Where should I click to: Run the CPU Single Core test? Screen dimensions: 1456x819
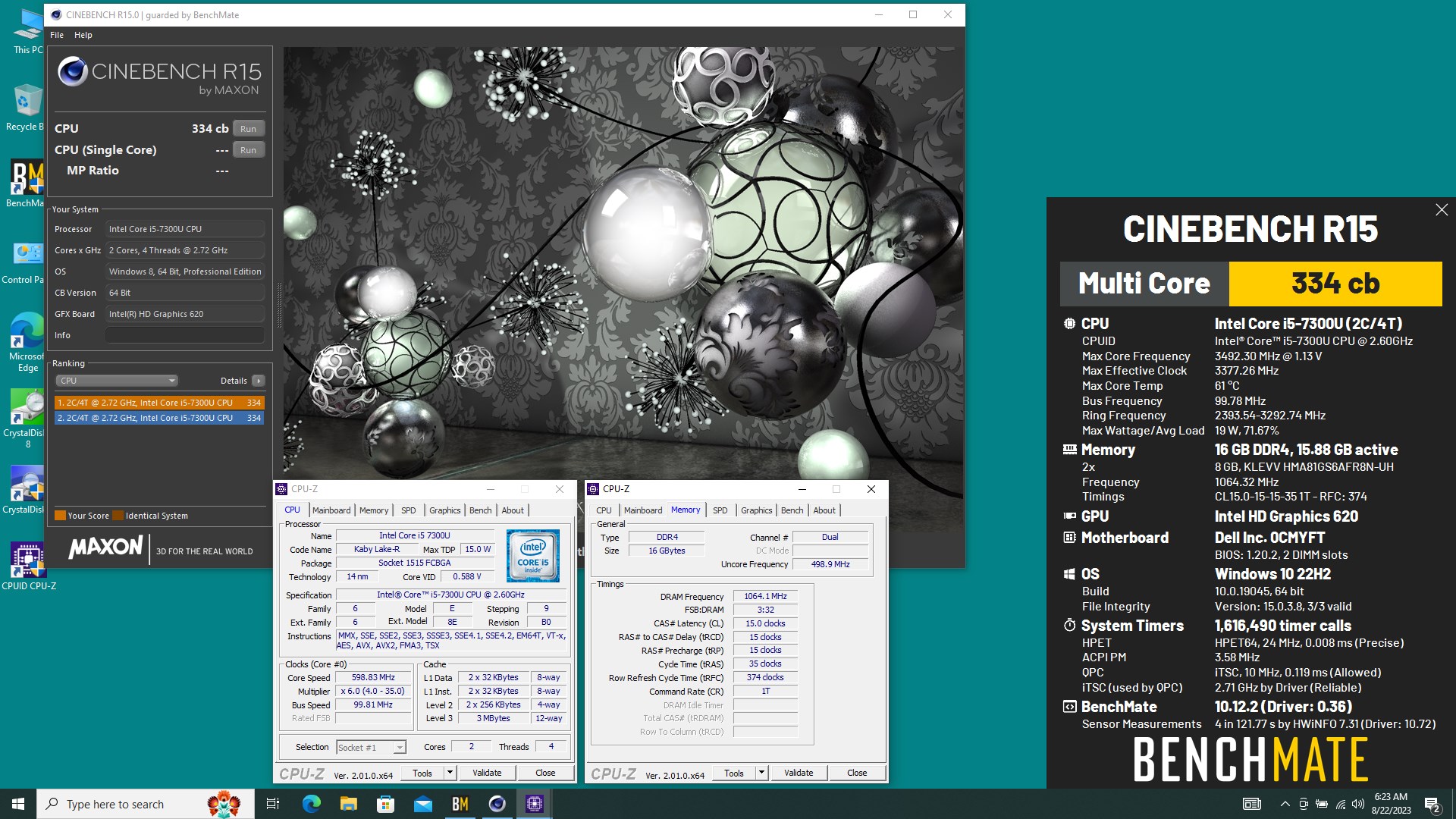pyautogui.click(x=249, y=150)
